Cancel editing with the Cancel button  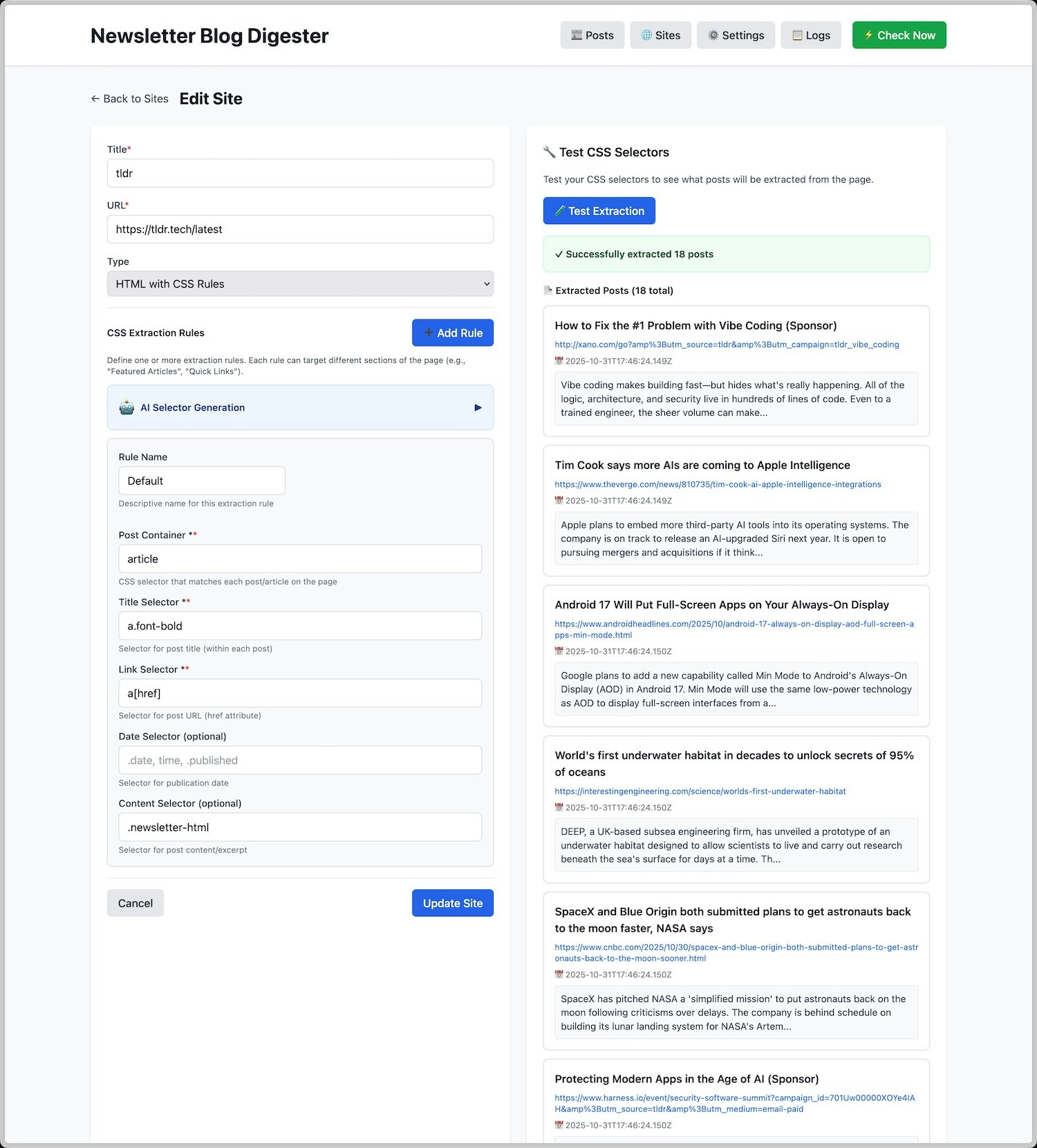(x=136, y=903)
